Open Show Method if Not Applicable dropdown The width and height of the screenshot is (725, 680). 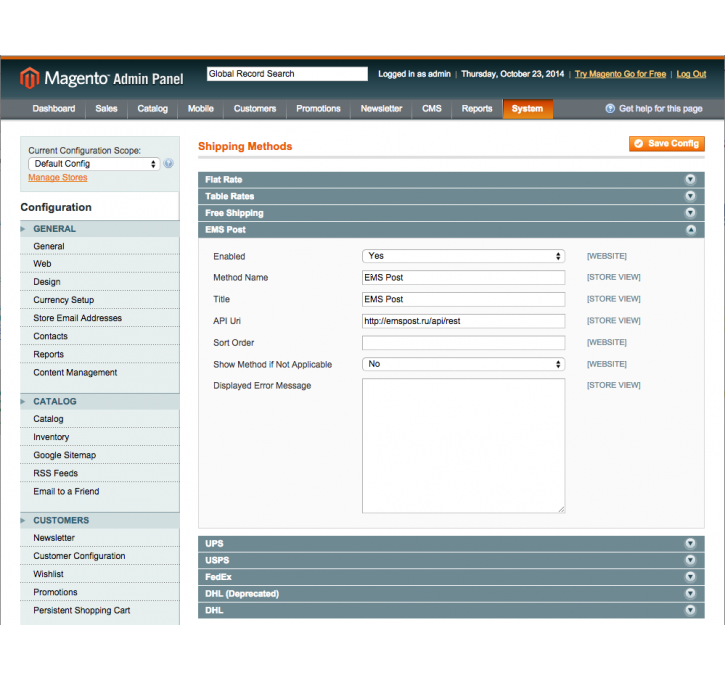pyautogui.click(x=463, y=364)
